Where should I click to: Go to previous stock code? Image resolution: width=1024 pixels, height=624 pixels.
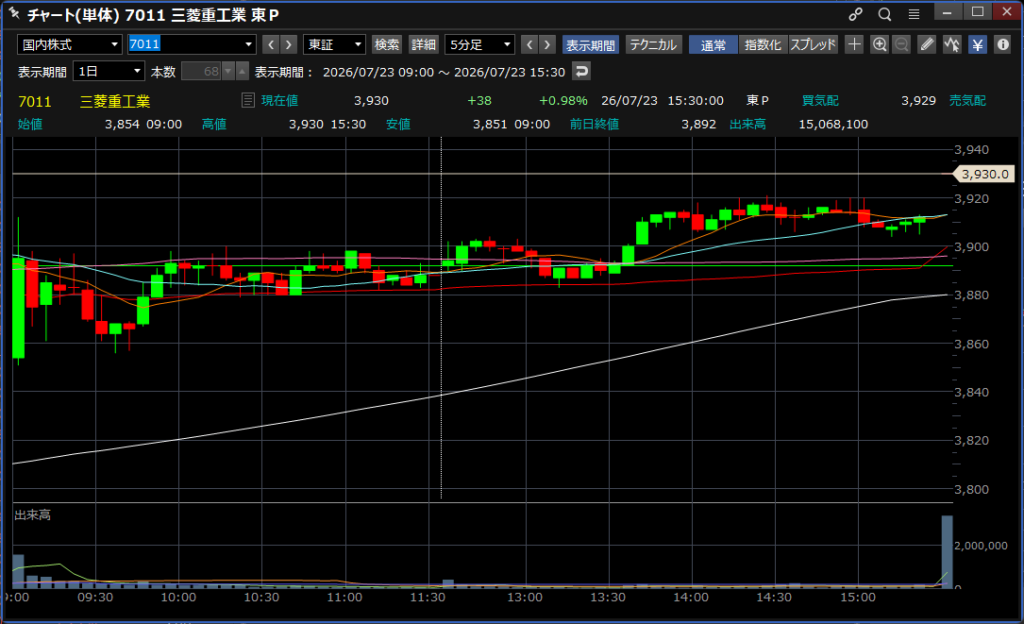tap(271, 44)
